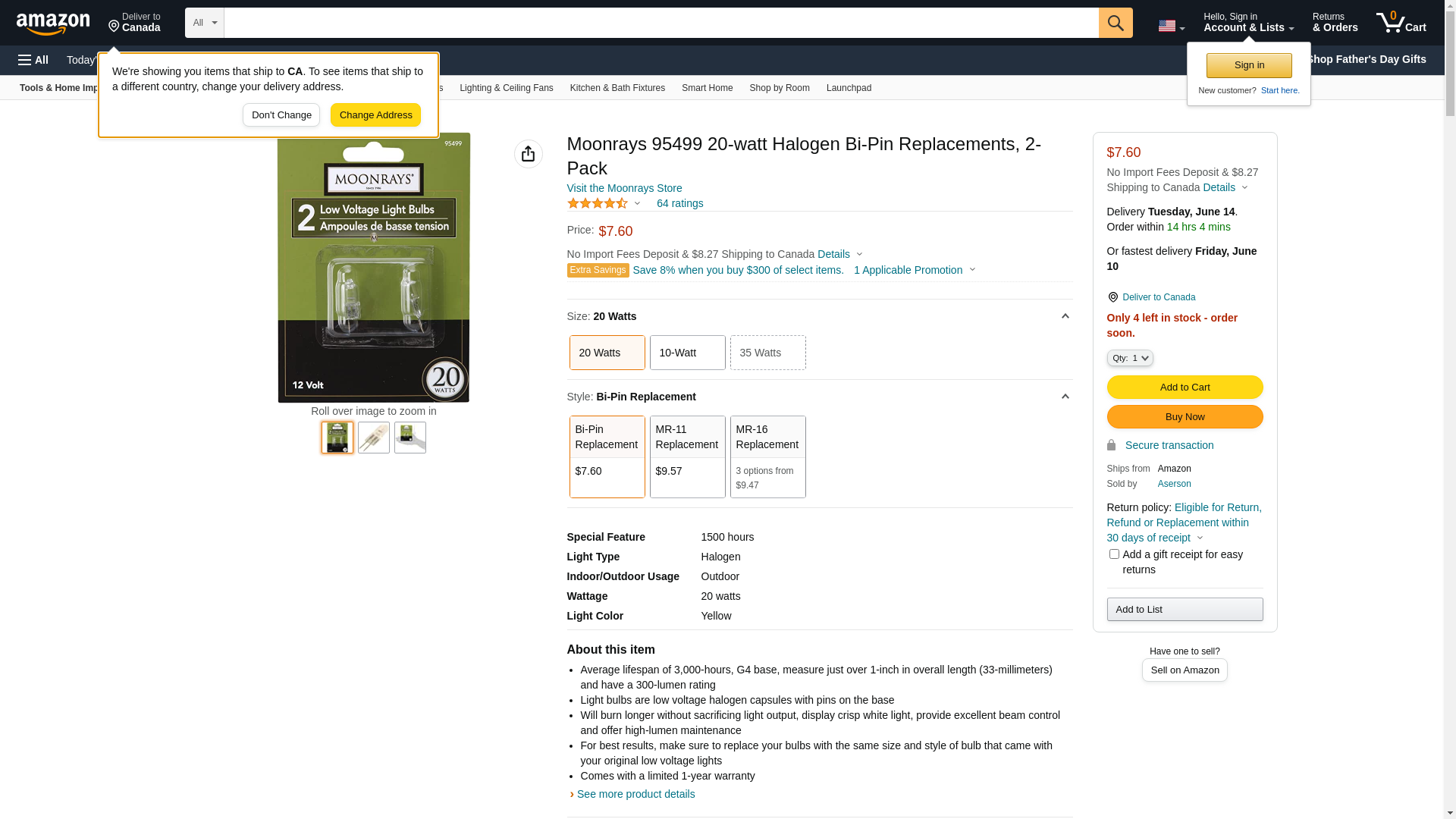This screenshot has height=819, width=1456.
Task: Open the hamburger All menu
Action: [33, 60]
